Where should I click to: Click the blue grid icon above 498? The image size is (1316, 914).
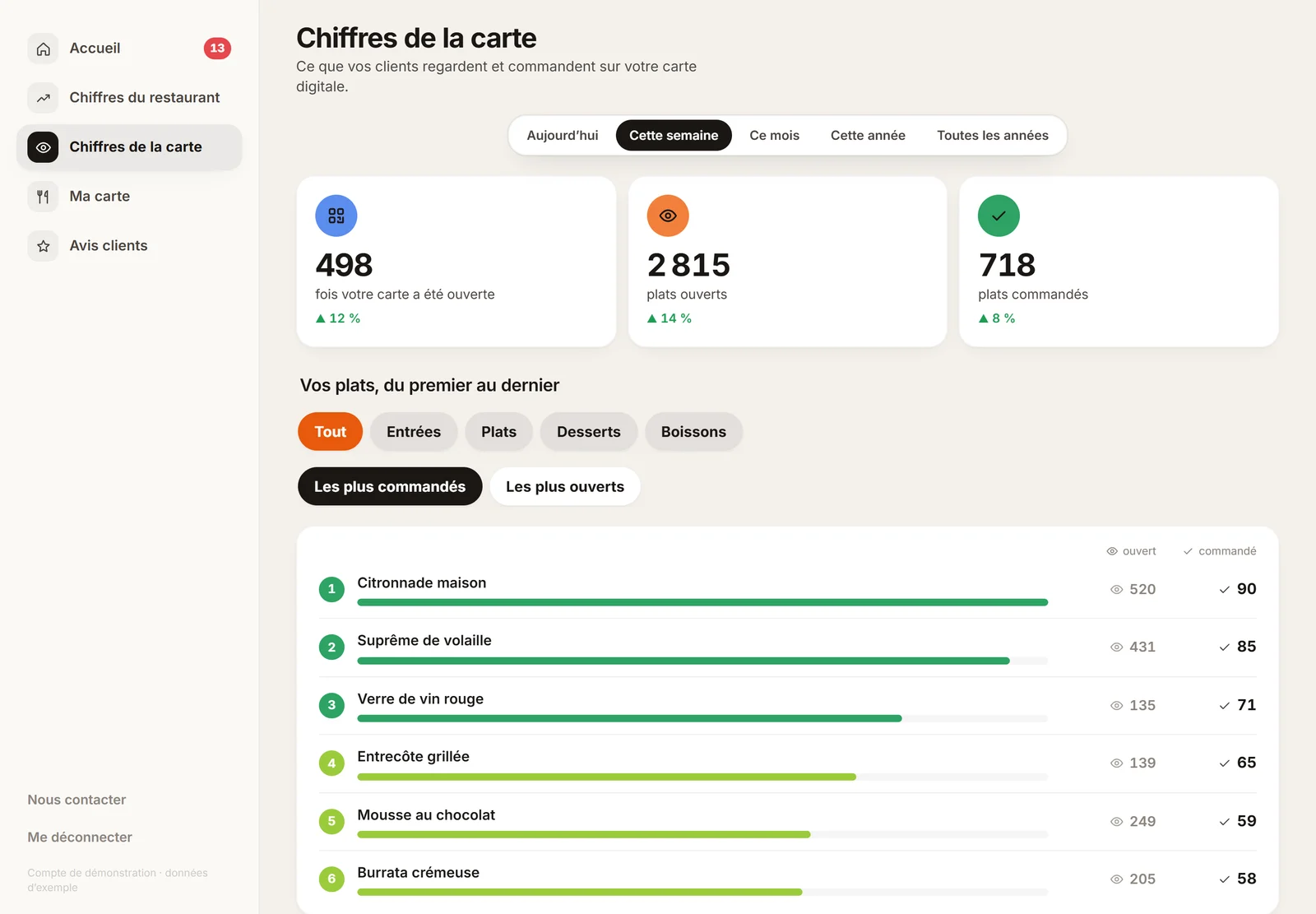coord(336,216)
